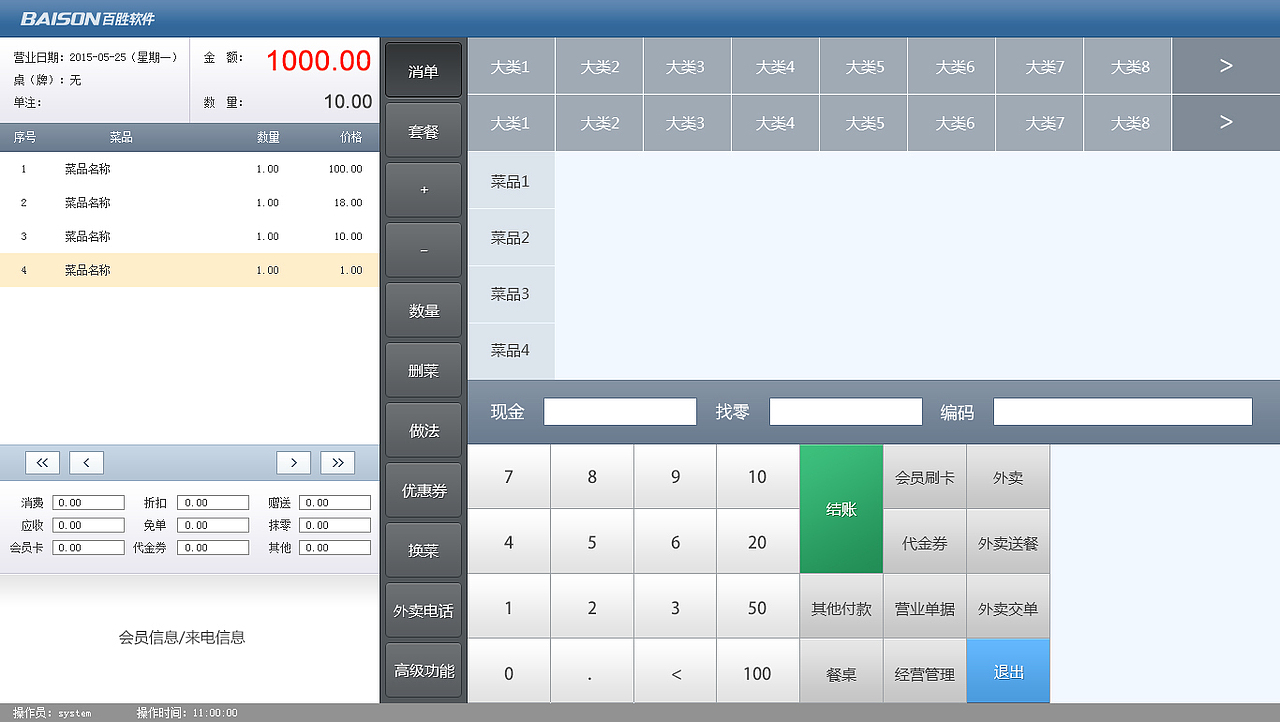
Task: Tap quick amount 20 key
Action: (x=758, y=542)
